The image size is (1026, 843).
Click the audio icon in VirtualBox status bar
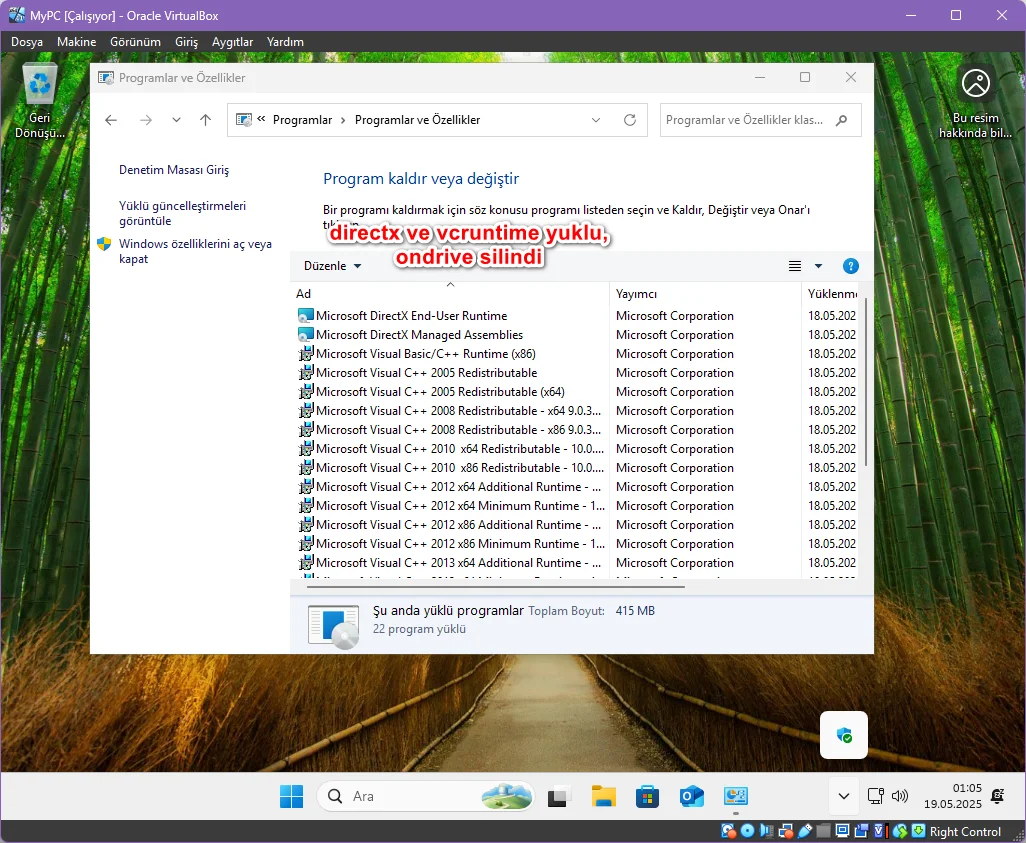(x=766, y=831)
